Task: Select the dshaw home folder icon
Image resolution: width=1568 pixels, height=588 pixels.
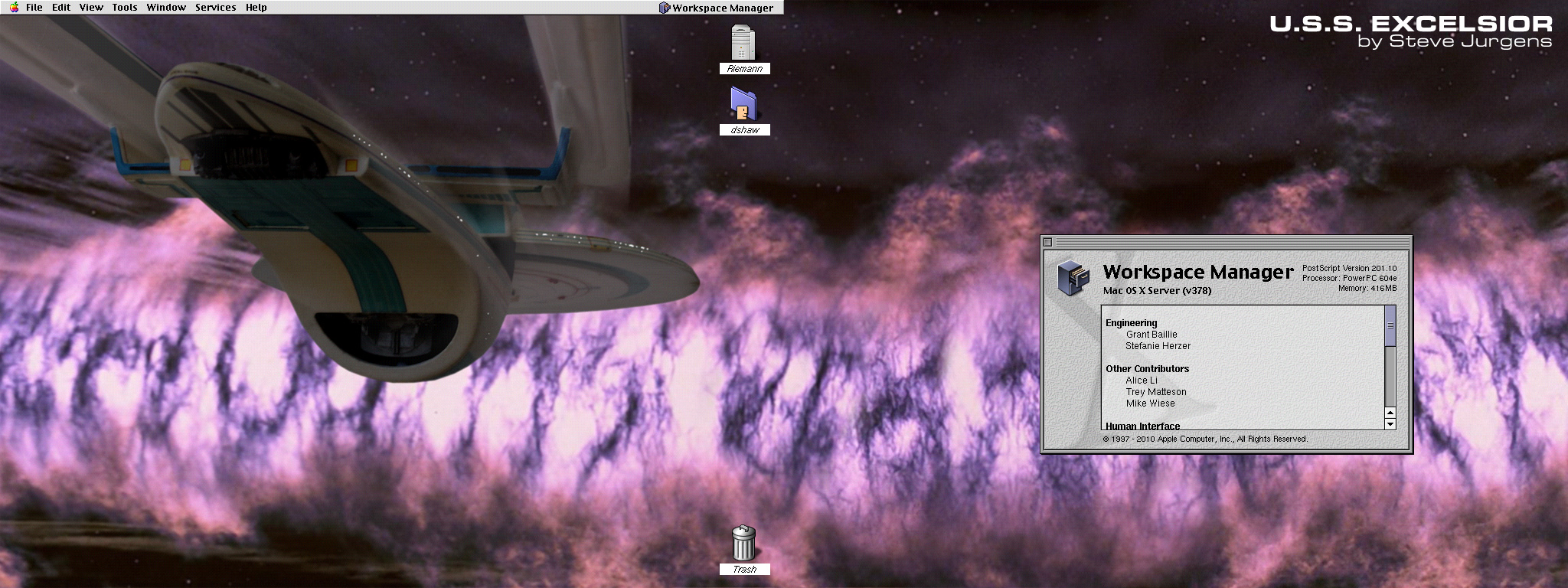Action: [743, 104]
